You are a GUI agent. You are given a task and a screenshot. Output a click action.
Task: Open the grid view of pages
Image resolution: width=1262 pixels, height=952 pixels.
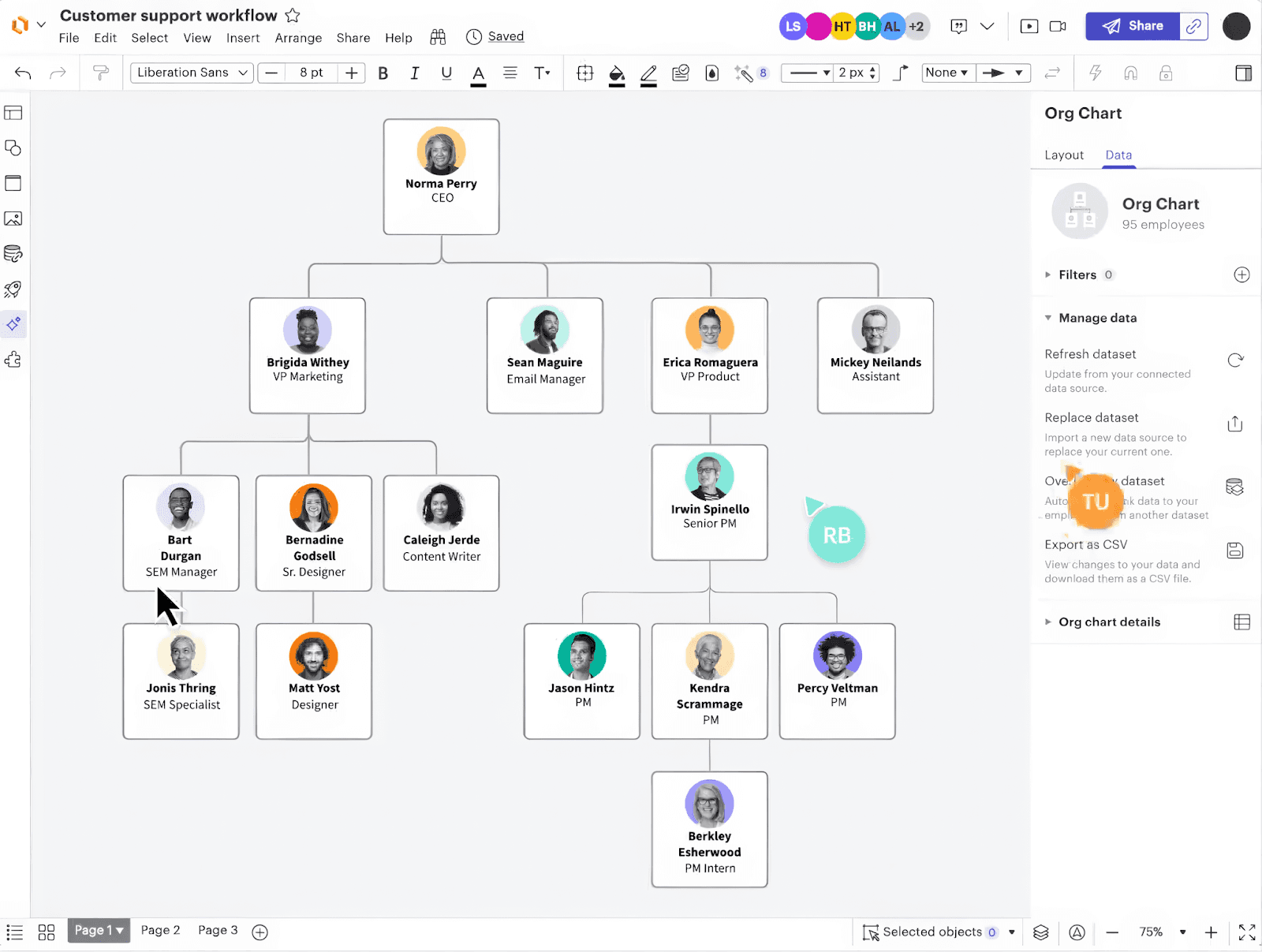click(47, 932)
